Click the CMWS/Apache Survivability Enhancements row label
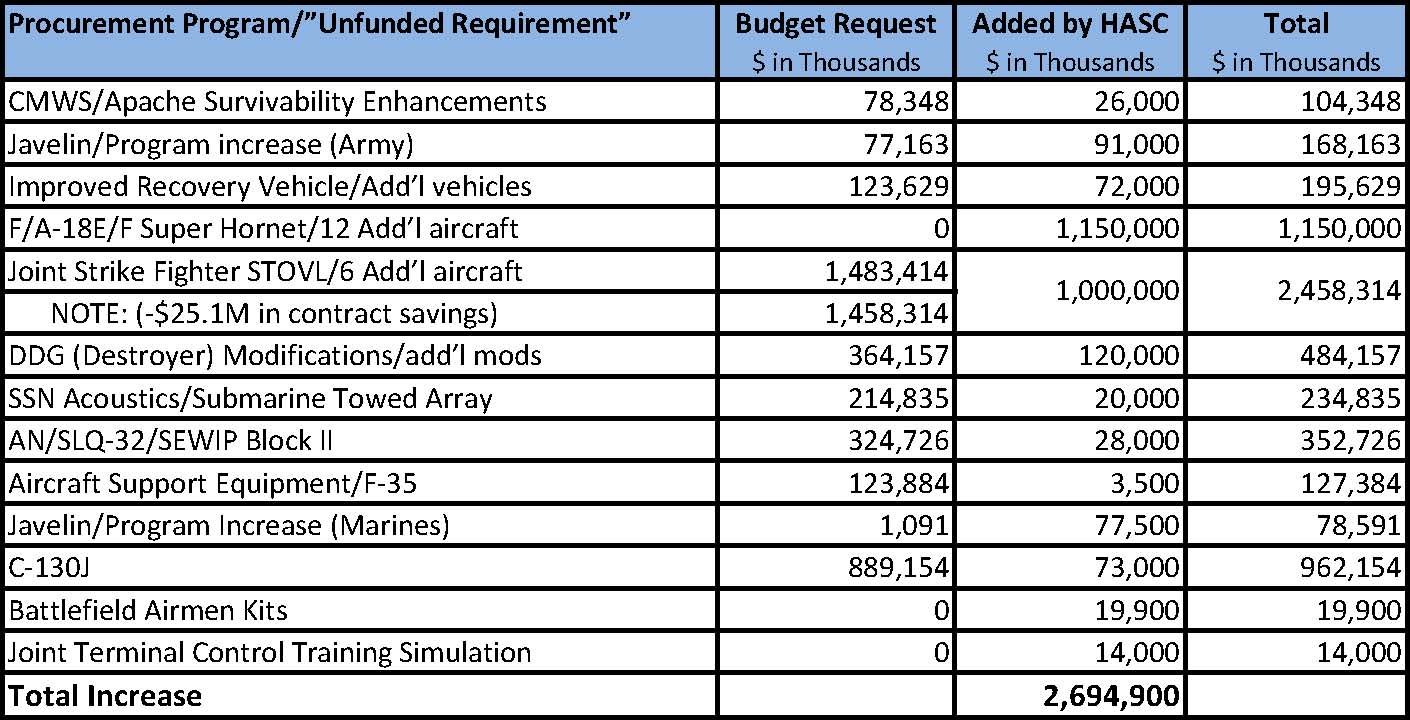 (278, 101)
